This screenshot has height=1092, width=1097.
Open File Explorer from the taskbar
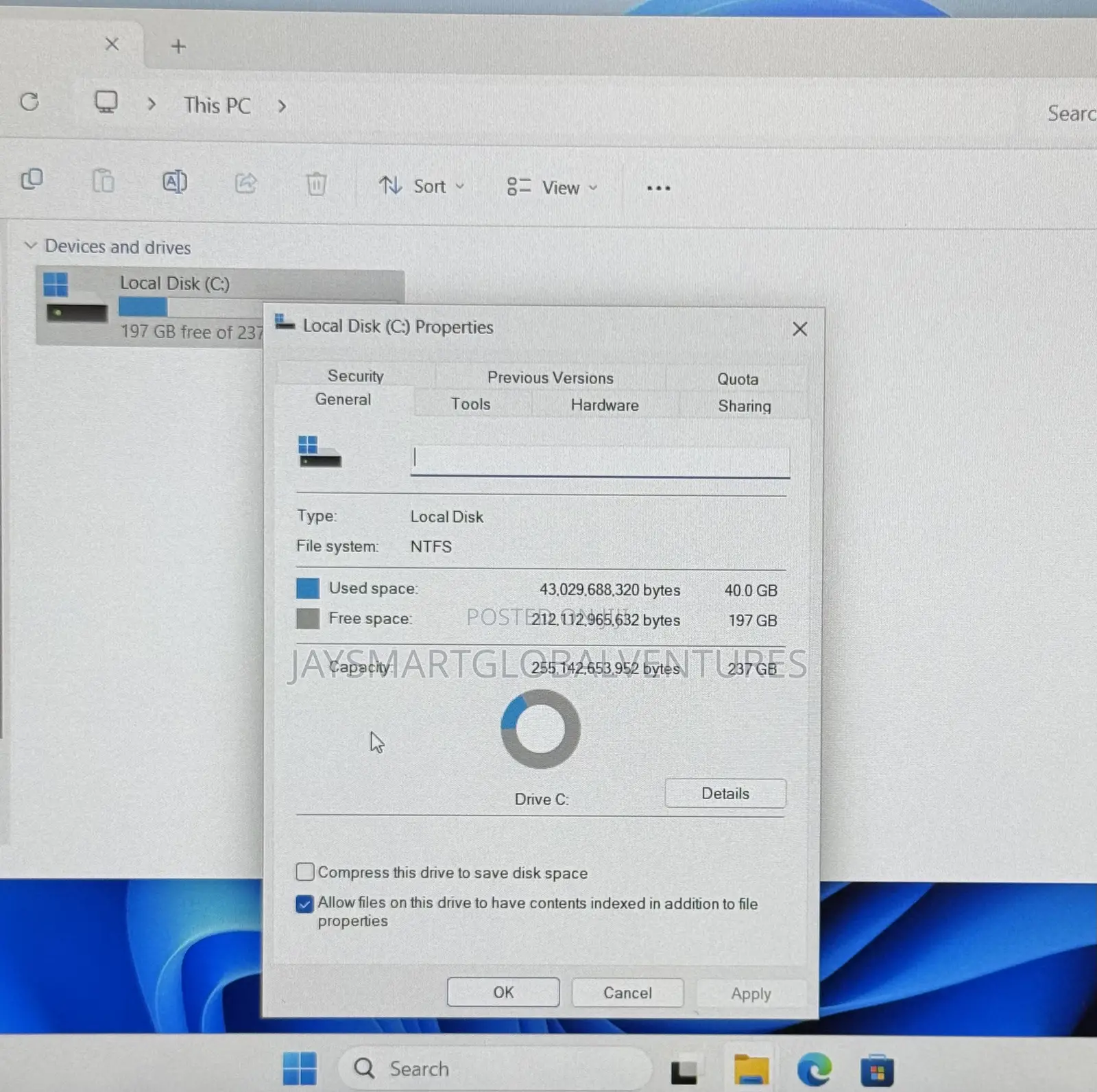(751, 1069)
